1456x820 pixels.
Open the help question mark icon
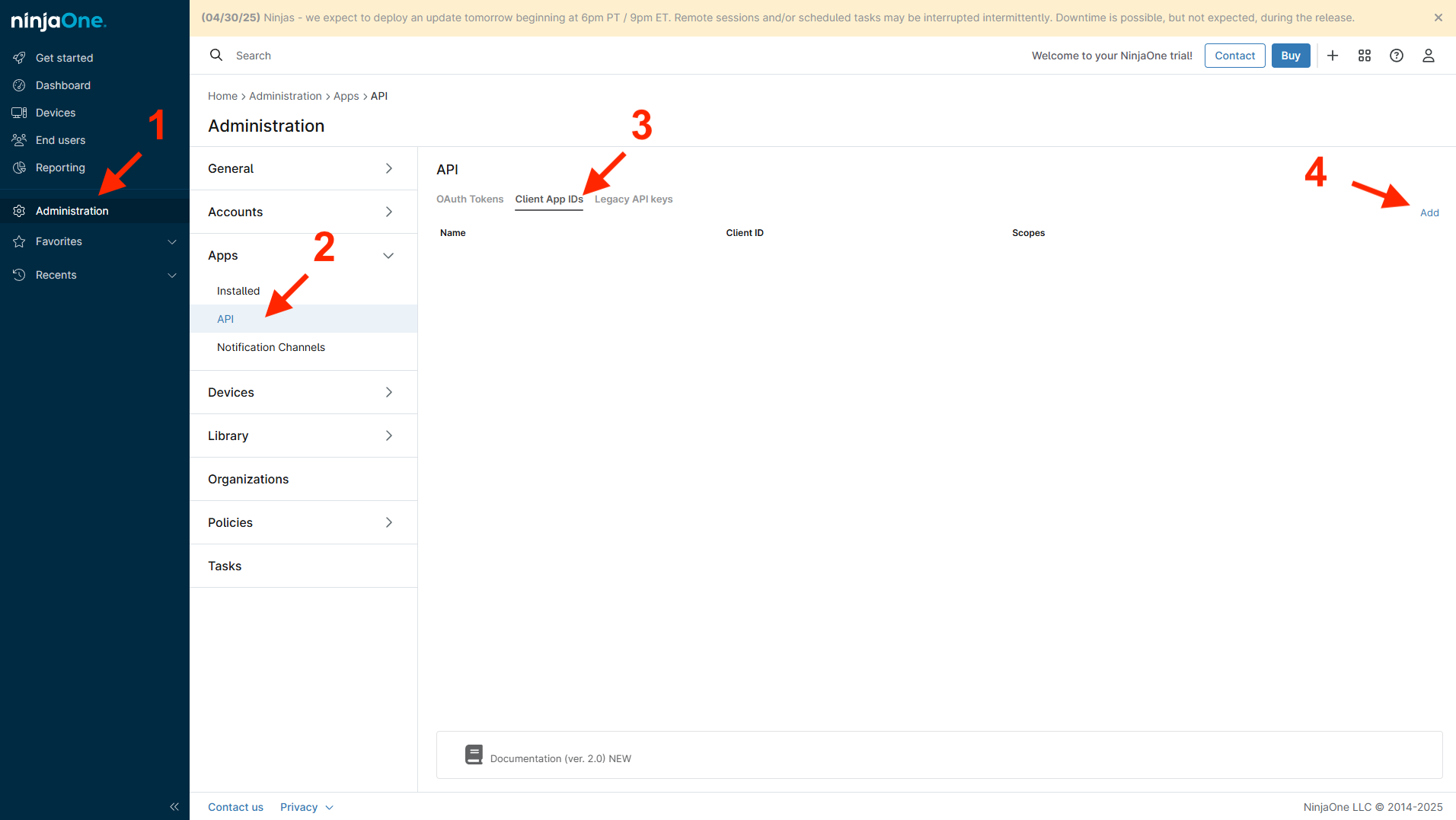point(1397,56)
